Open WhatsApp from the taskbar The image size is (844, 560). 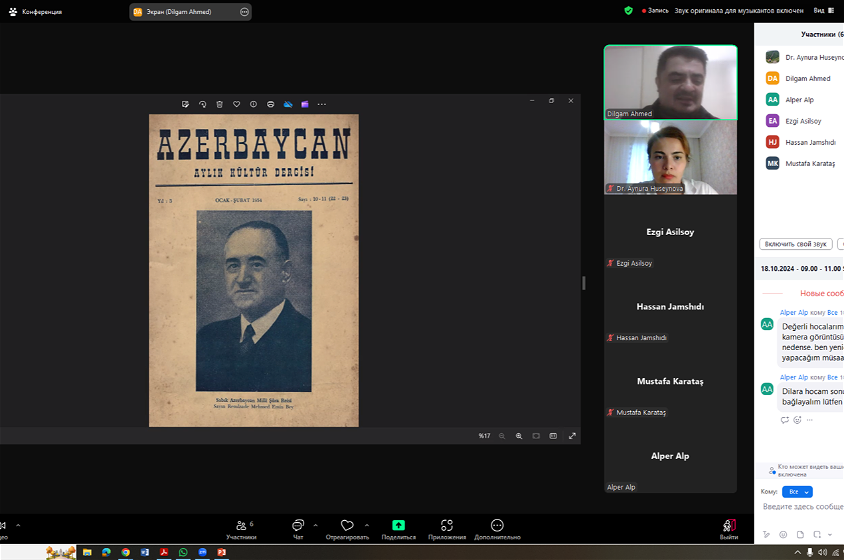183,552
